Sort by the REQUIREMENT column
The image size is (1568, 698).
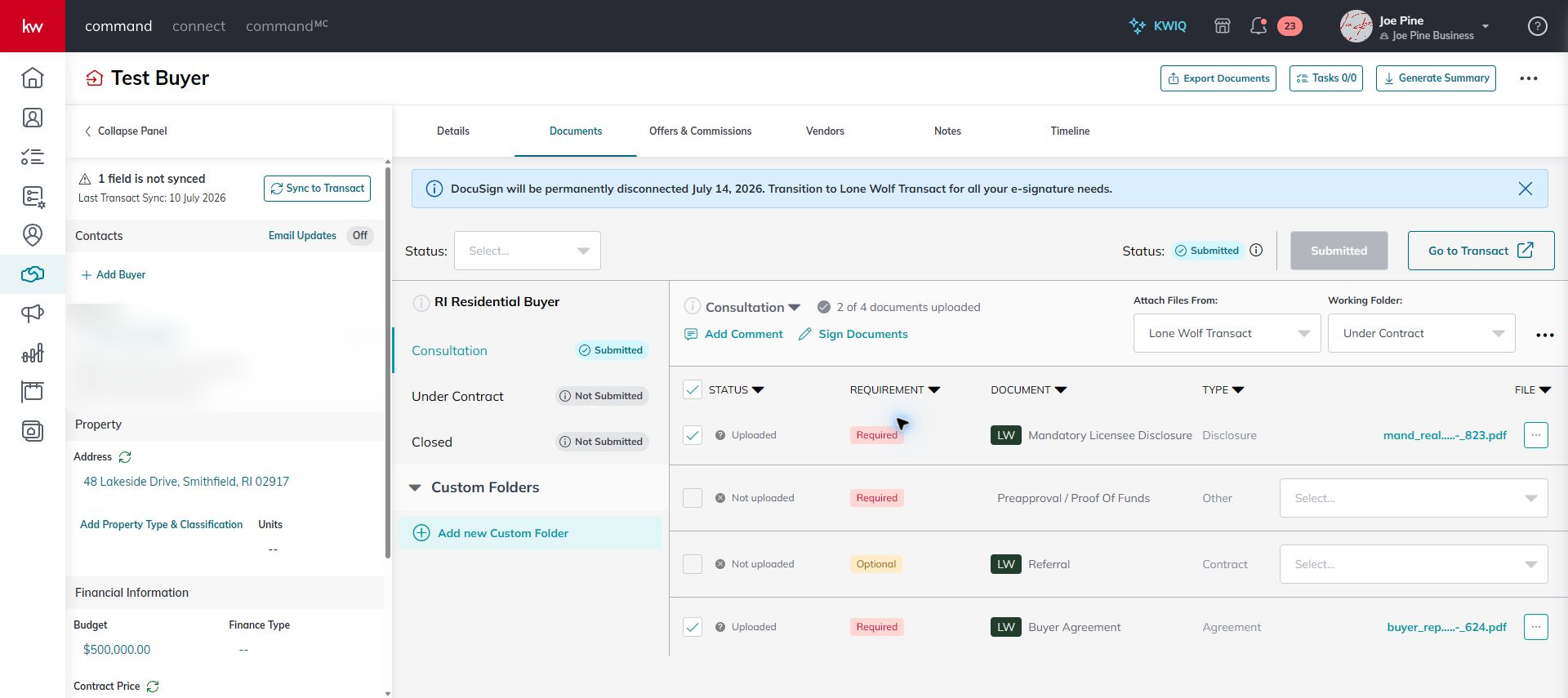[x=894, y=390]
